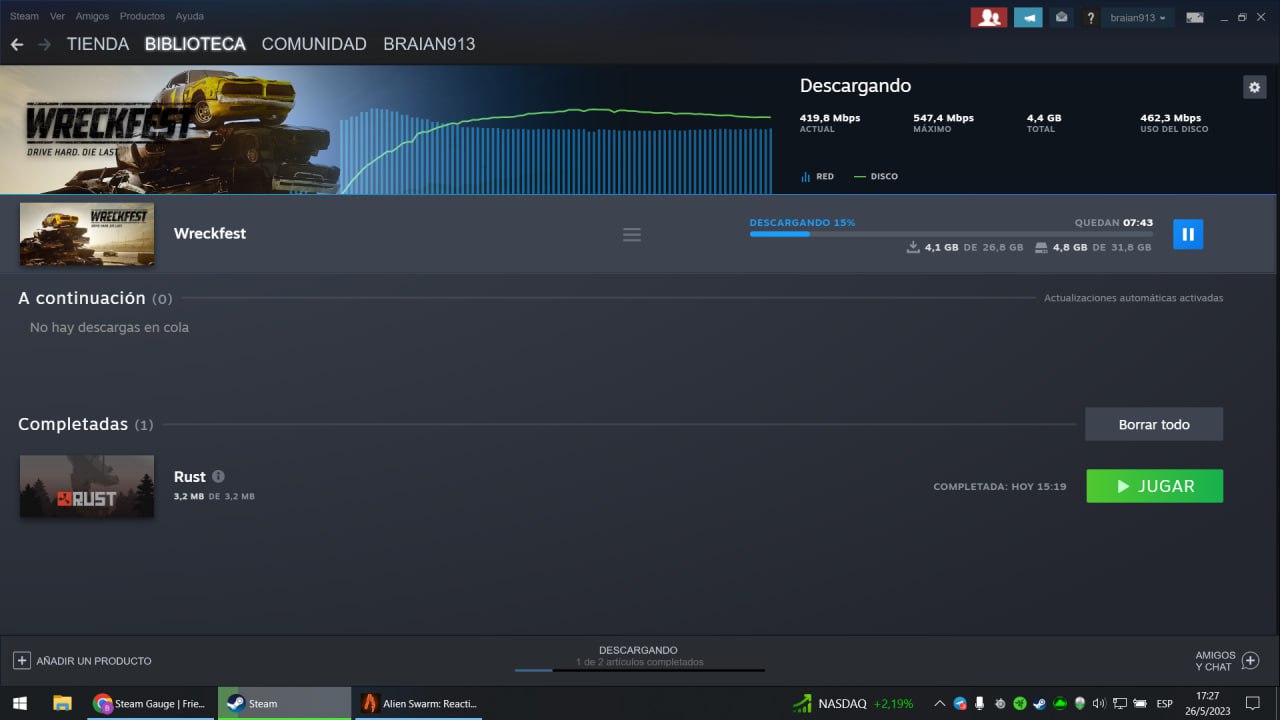This screenshot has height=720, width=1280.
Task: Select the Wreckfest title text
Action: pos(210,233)
